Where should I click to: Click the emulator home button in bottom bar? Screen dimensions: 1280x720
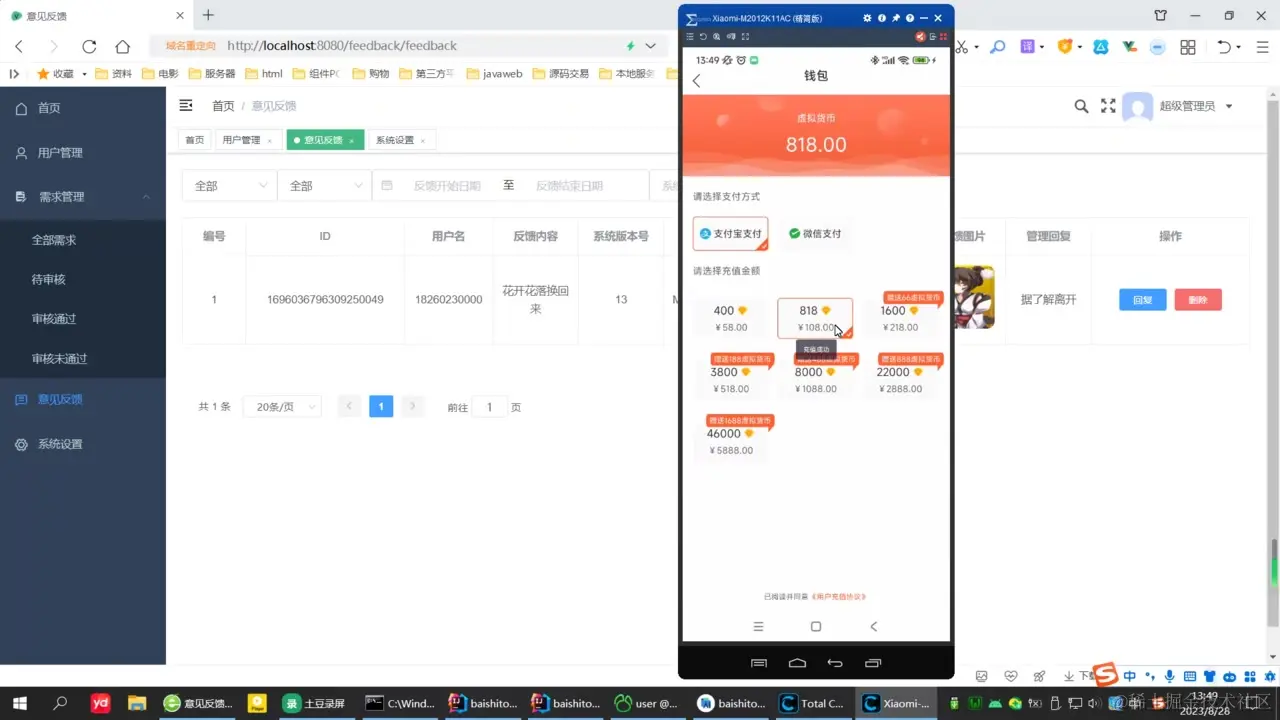click(x=797, y=663)
